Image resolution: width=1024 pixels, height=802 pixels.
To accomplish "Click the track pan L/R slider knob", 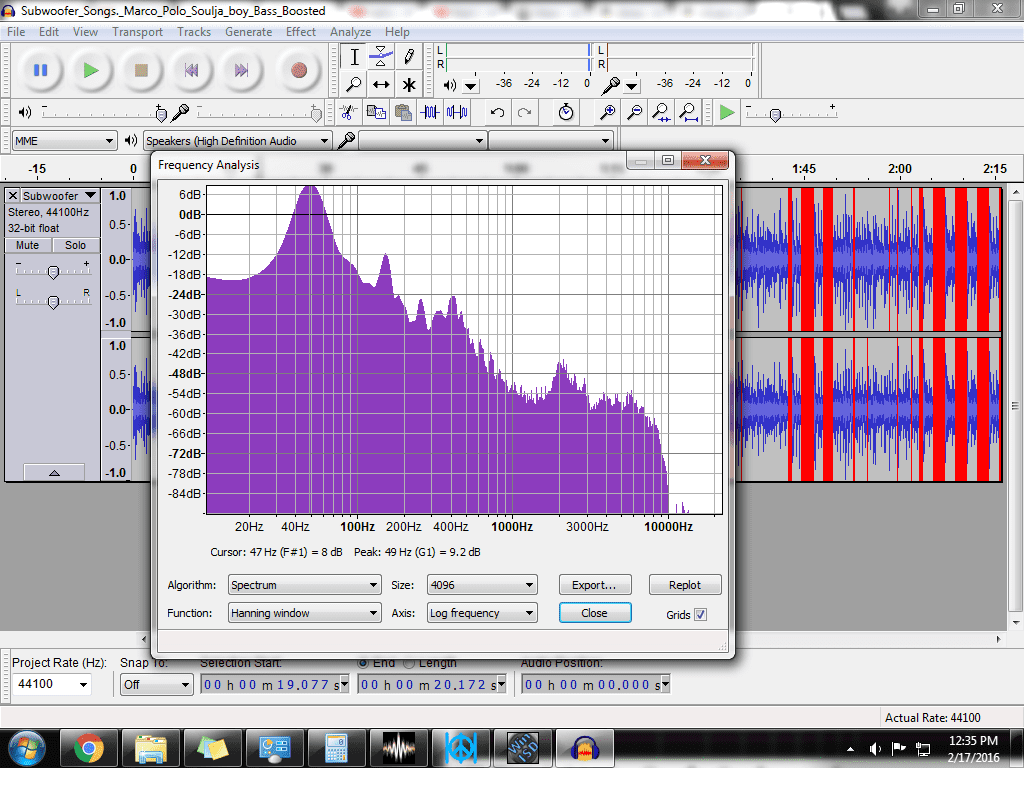I will 54,301.
